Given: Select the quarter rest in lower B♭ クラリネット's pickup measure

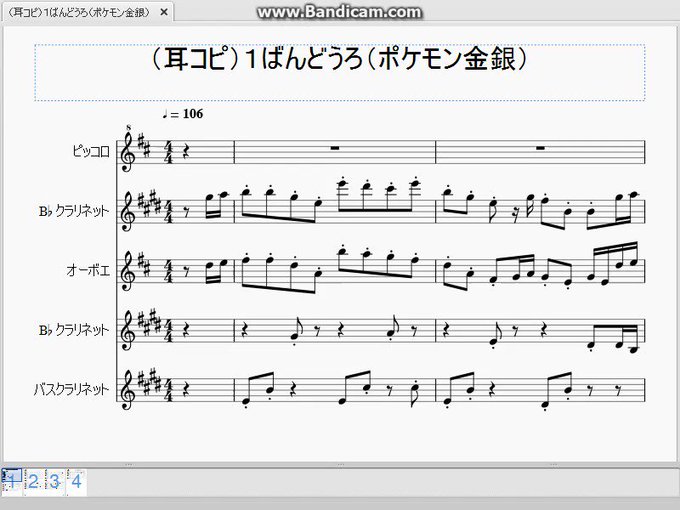Looking at the screenshot, I should point(186,330).
